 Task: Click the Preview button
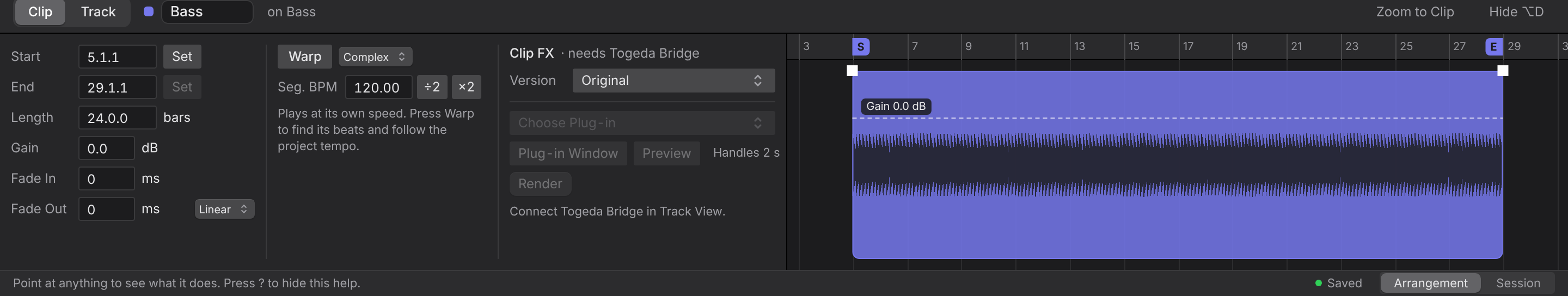[x=666, y=153]
